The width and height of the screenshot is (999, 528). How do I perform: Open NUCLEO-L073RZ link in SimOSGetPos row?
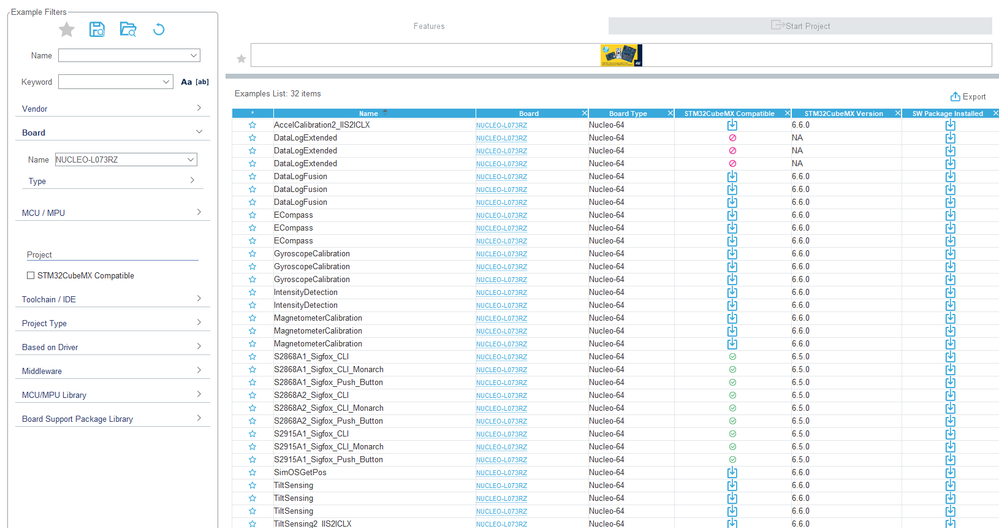tap(501, 473)
